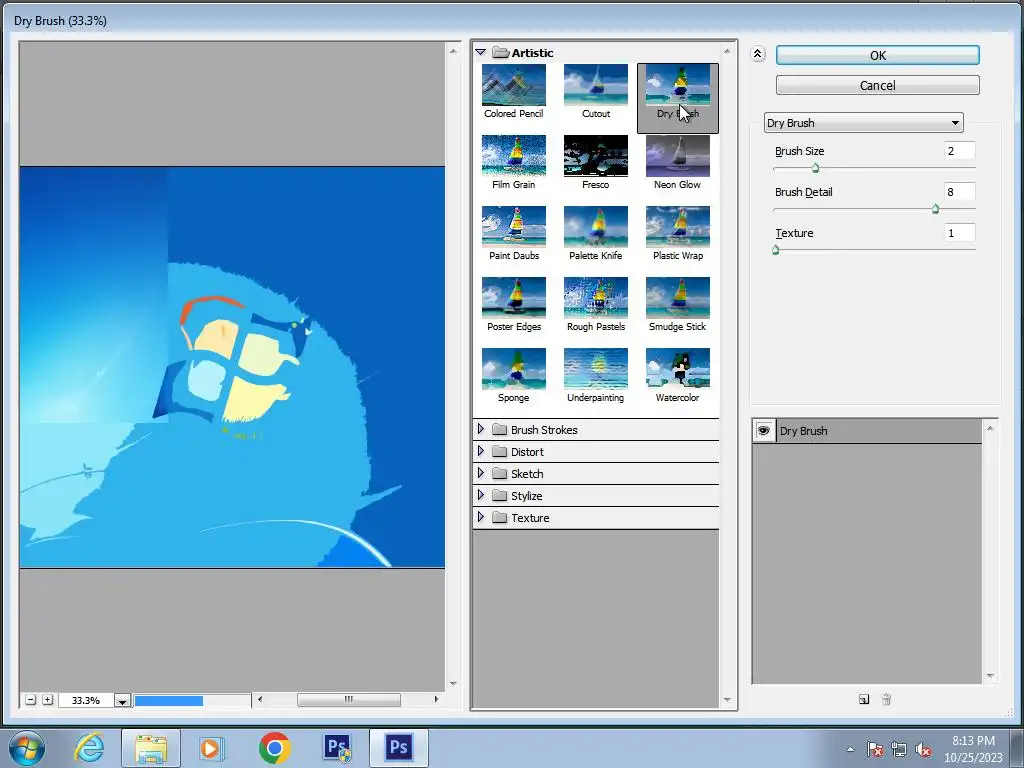Show hidden system tray icons
This screenshot has width=1024, height=768.
coord(850,749)
